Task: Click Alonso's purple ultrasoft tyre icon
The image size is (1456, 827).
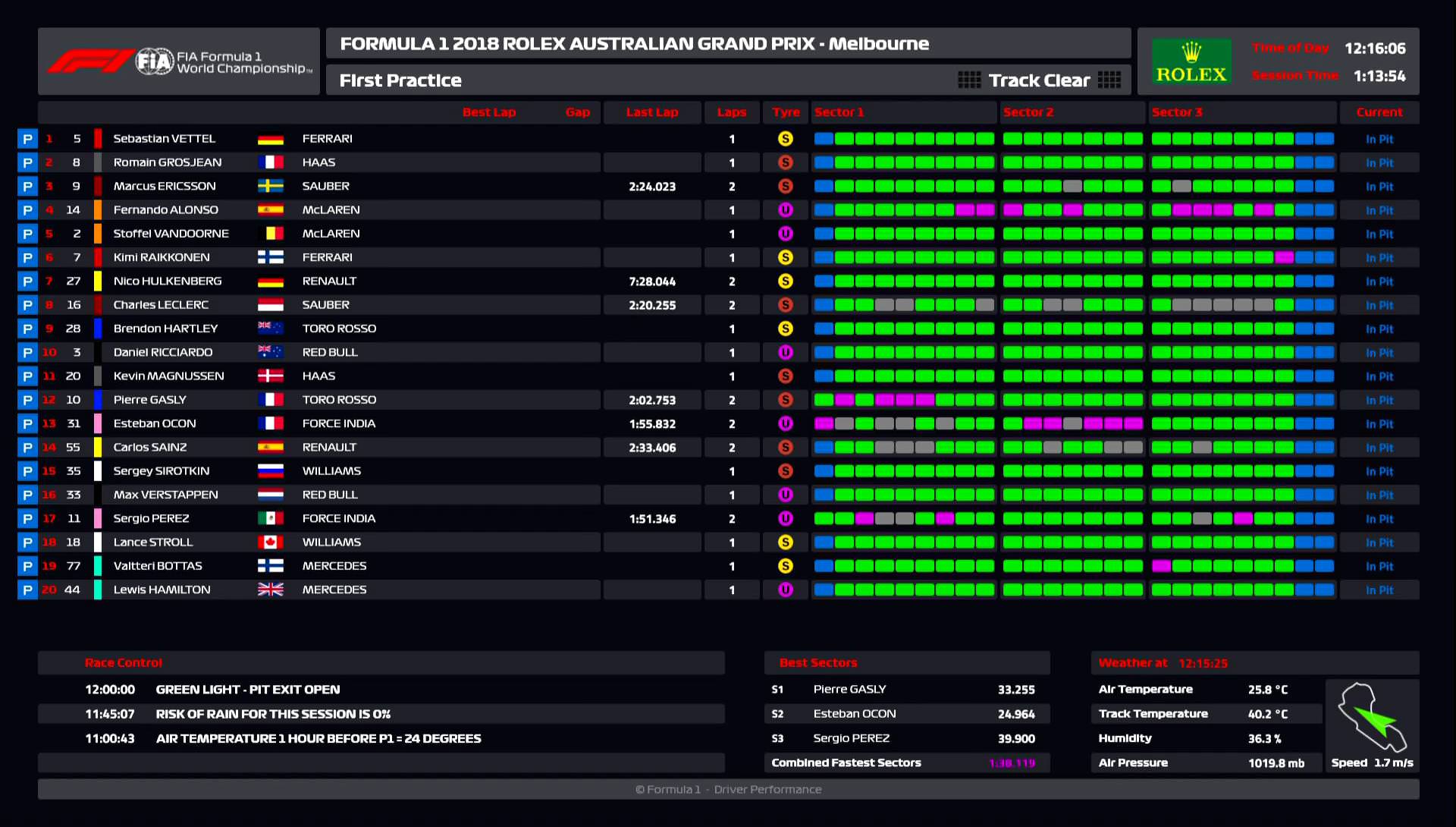Action: [786, 210]
